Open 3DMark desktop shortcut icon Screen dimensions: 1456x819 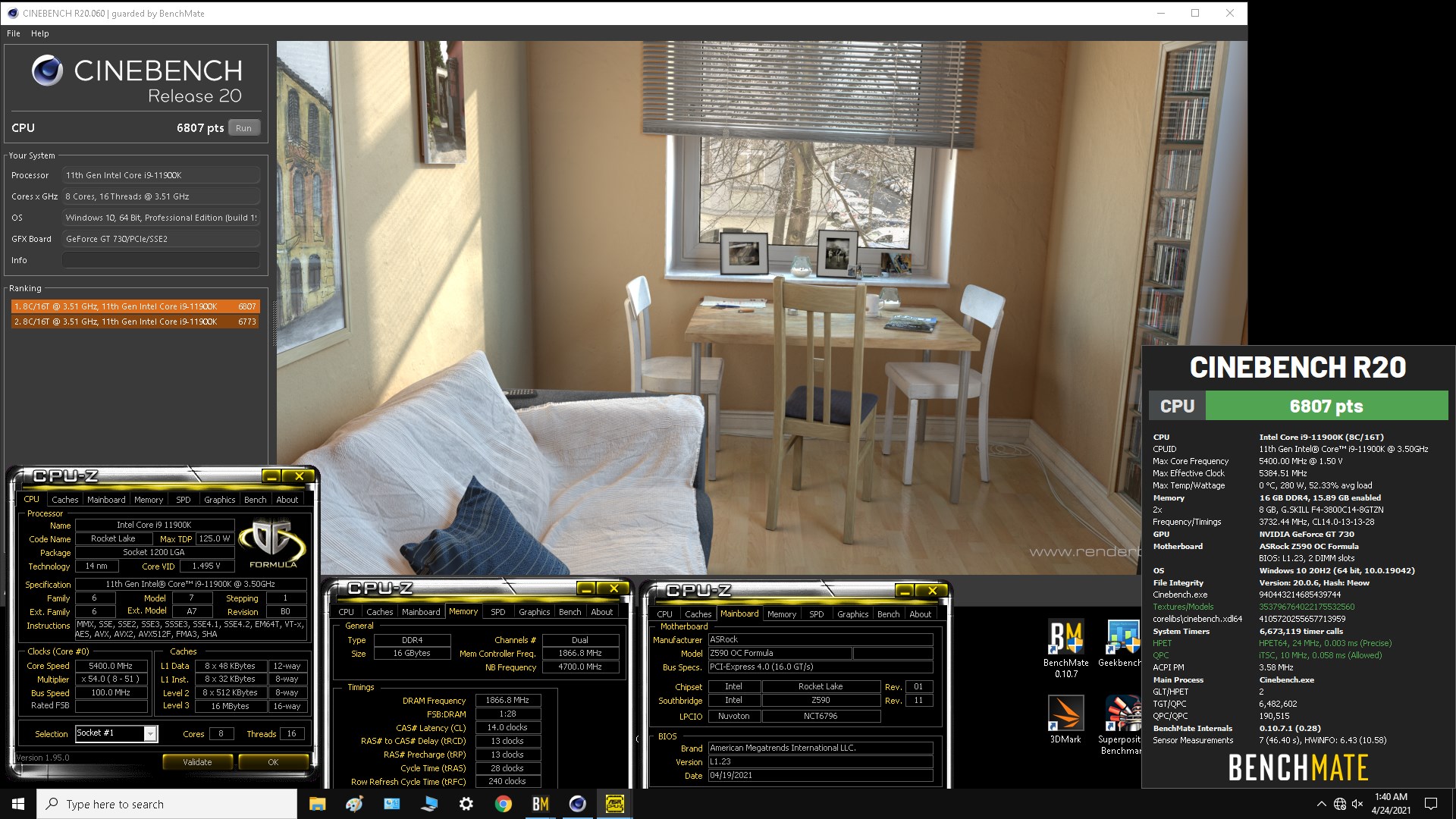(1065, 720)
